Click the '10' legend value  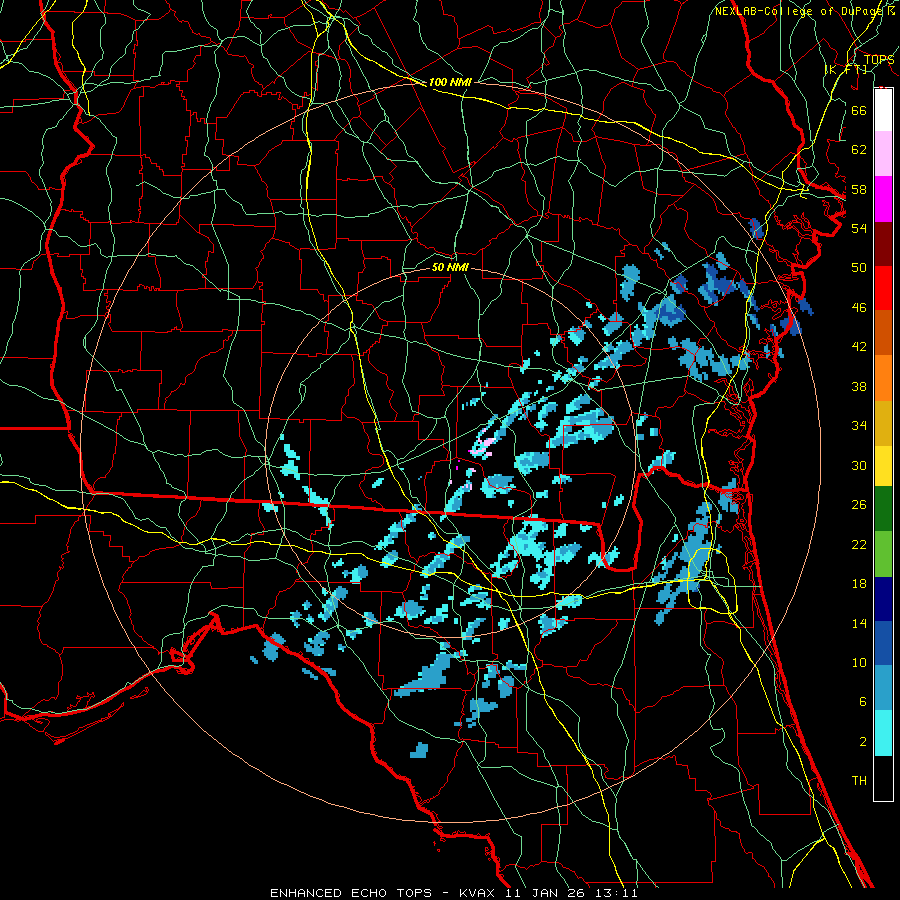(859, 663)
